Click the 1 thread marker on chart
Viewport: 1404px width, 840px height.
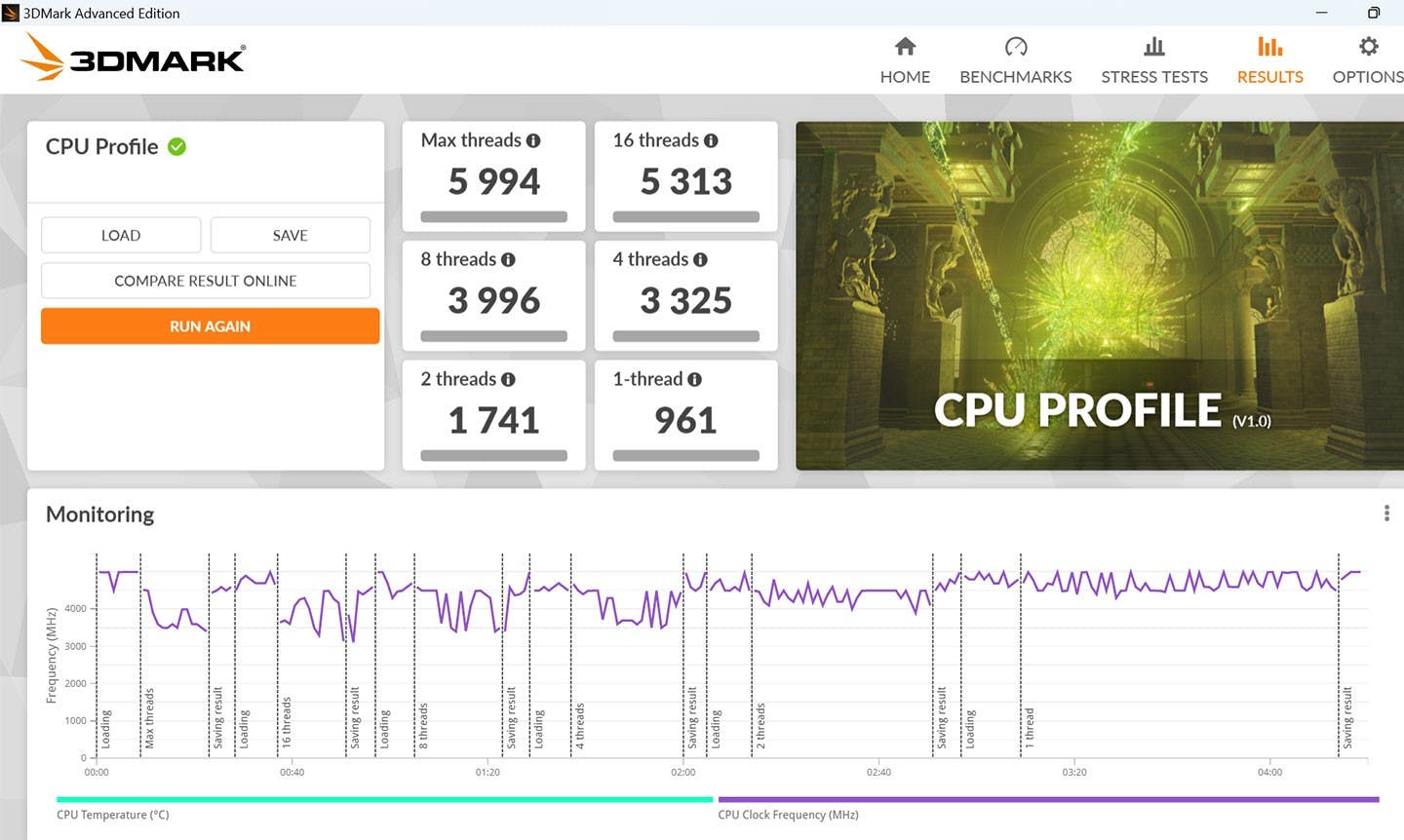[1030, 728]
